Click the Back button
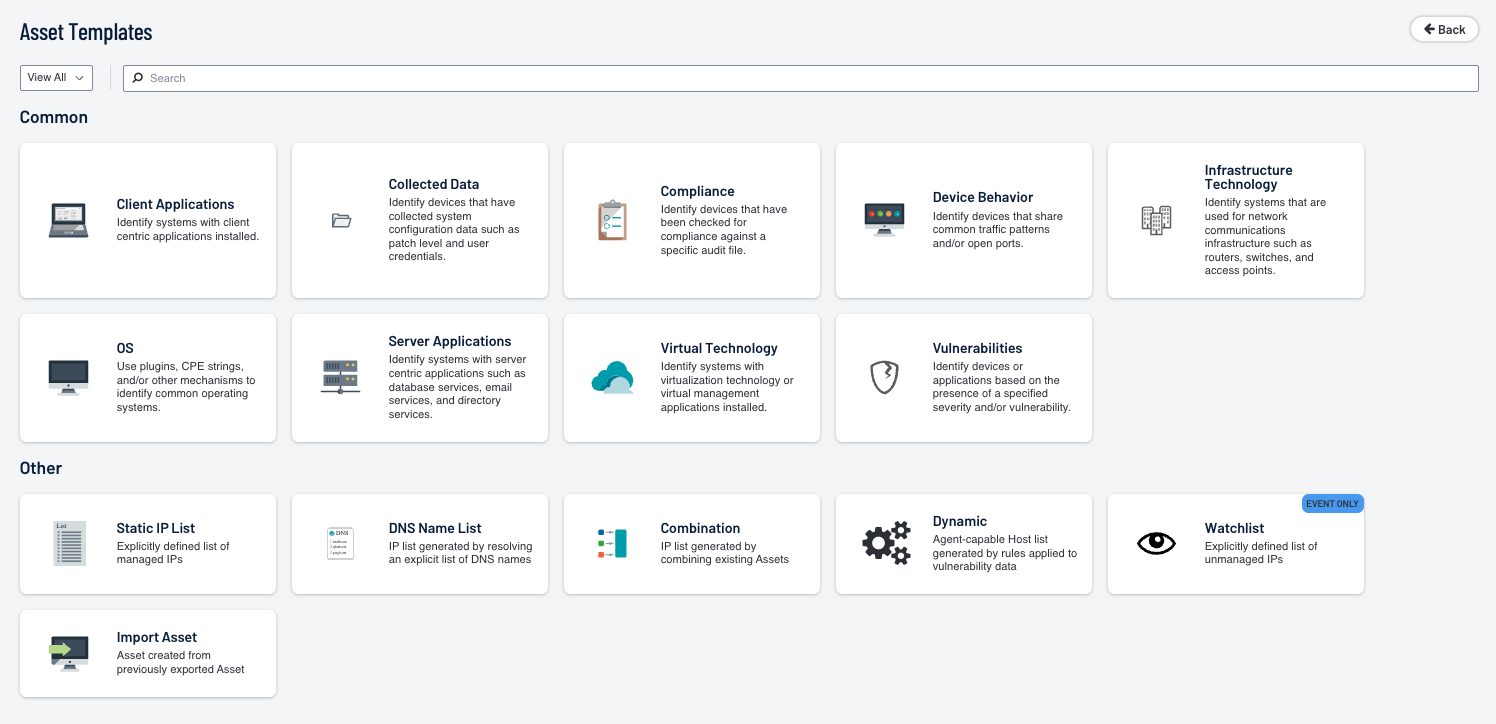This screenshot has width=1496, height=724. pyautogui.click(x=1443, y=29)
